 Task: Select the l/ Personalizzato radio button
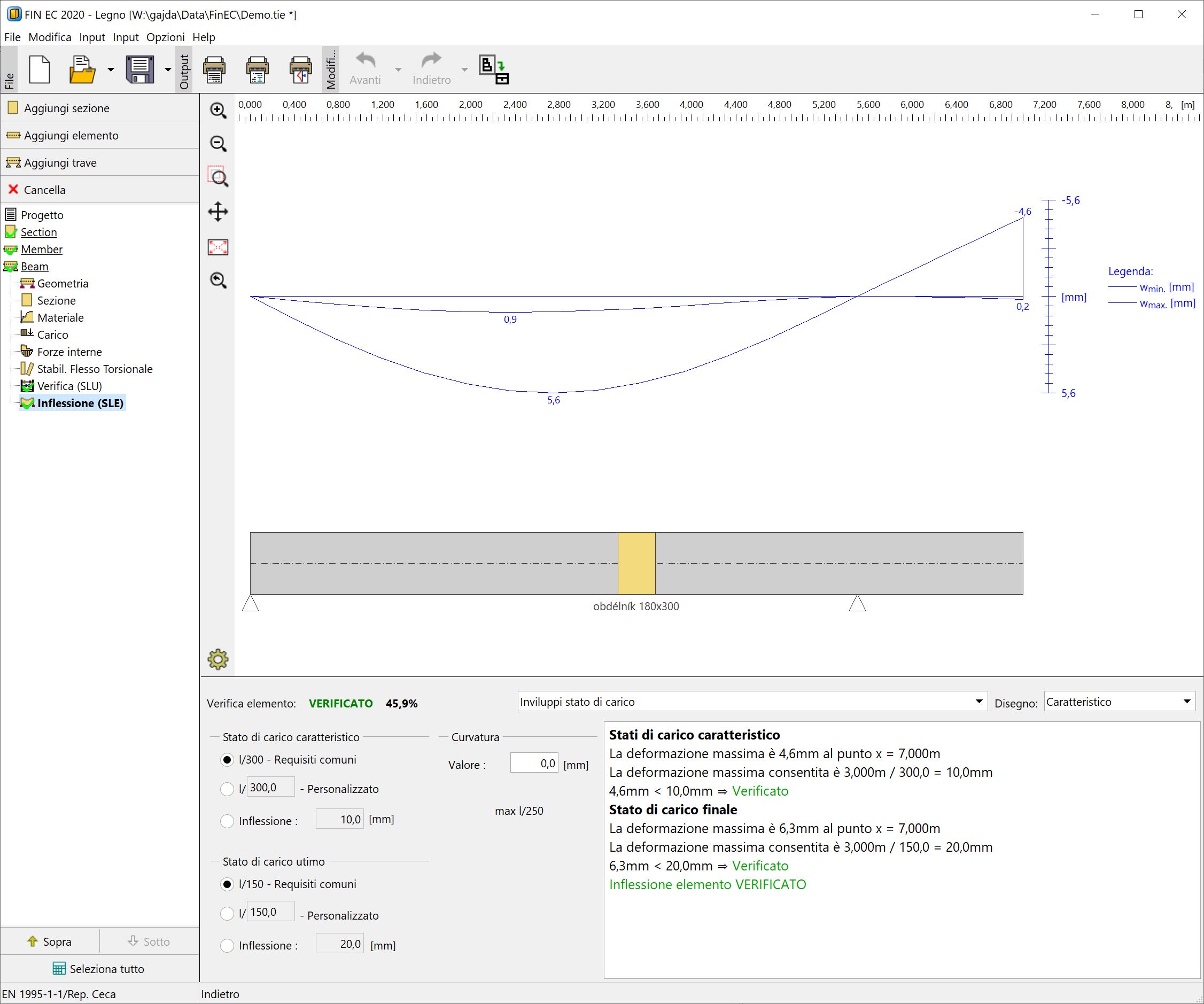click(x=227, y=789)
